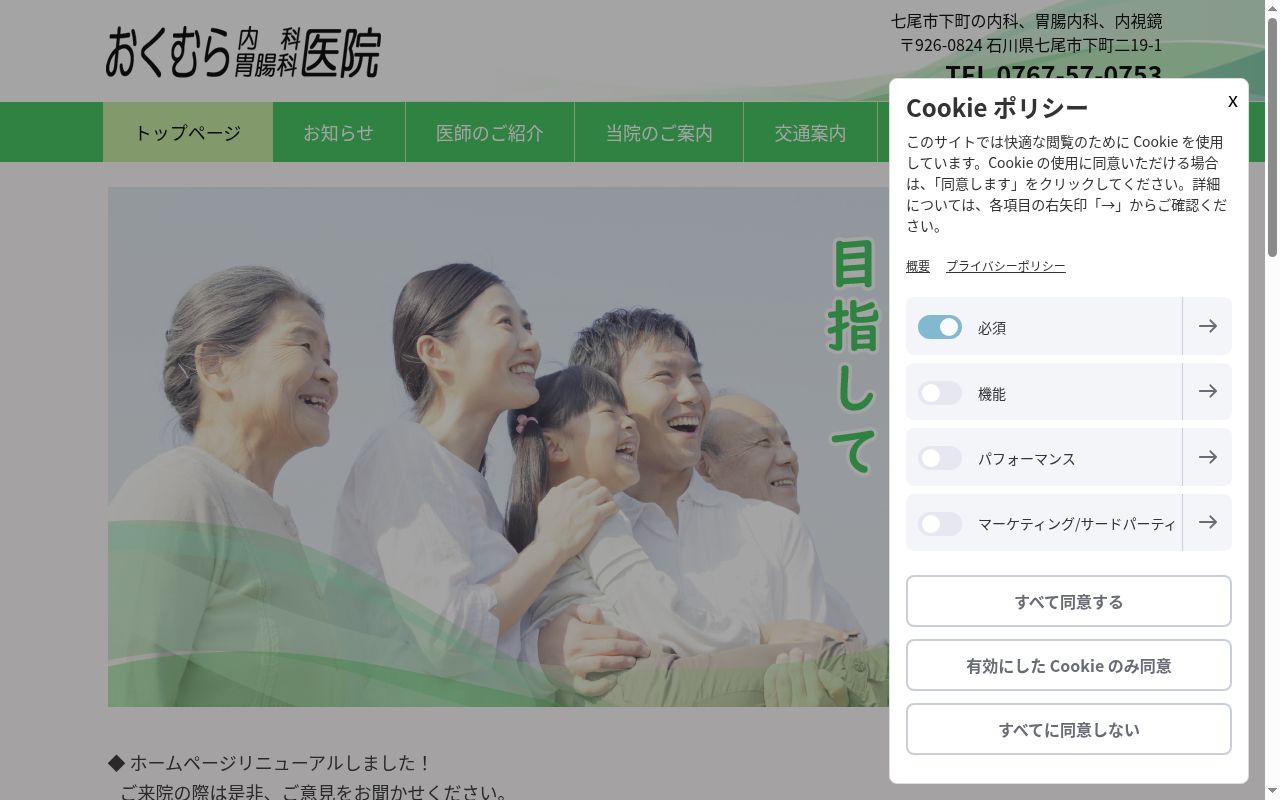The height and width of the screenshot is (800, 1280).
Task: Turn on the パフォーマンス cookie switch
Action: pos(940,458)
